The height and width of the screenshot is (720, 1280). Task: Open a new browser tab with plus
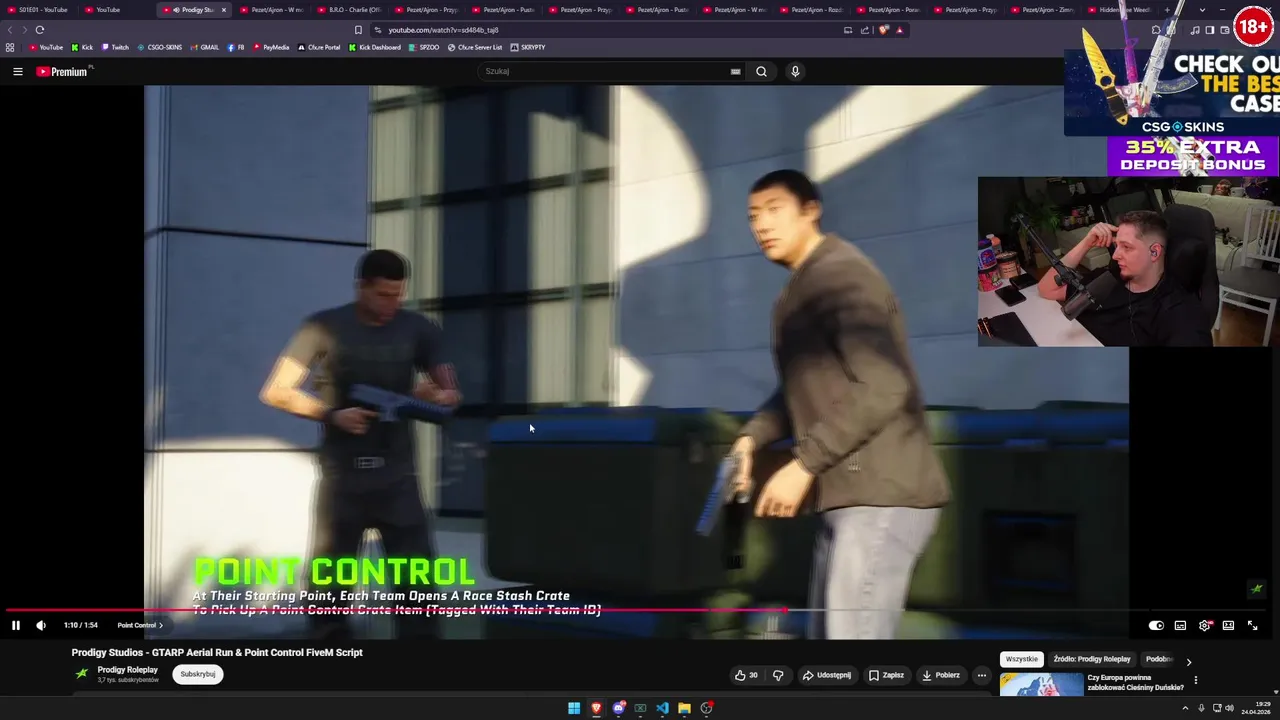click(1167, 10)
